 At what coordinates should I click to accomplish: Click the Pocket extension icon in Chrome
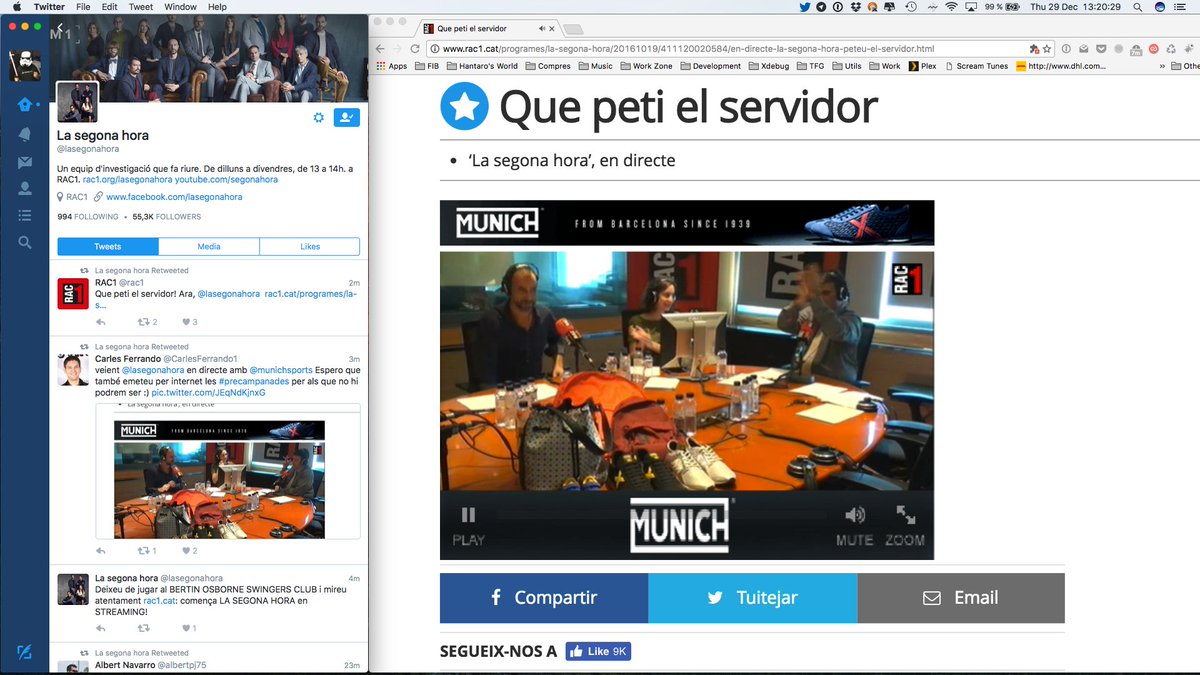point(1100,48)
